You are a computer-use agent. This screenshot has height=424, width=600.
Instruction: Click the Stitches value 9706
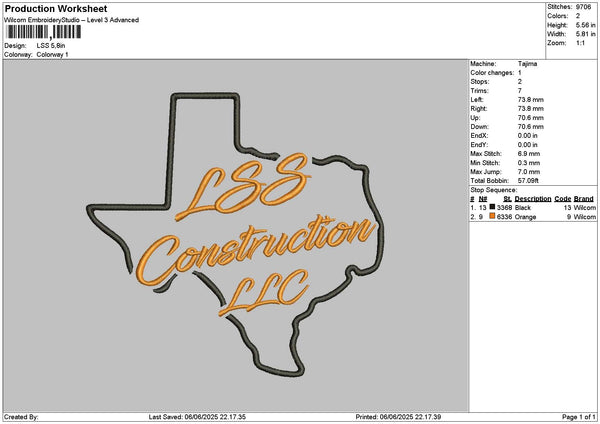(584, 7)
